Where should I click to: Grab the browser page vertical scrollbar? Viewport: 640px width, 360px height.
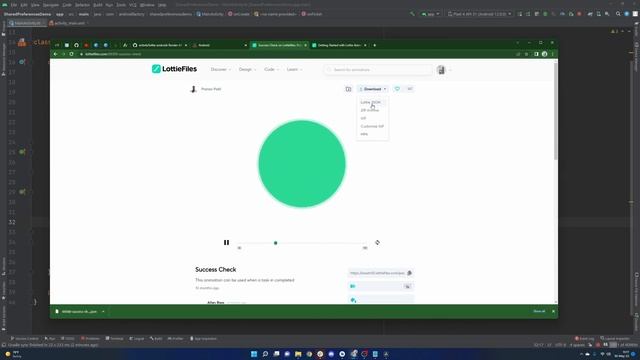(x=556, y=111)
